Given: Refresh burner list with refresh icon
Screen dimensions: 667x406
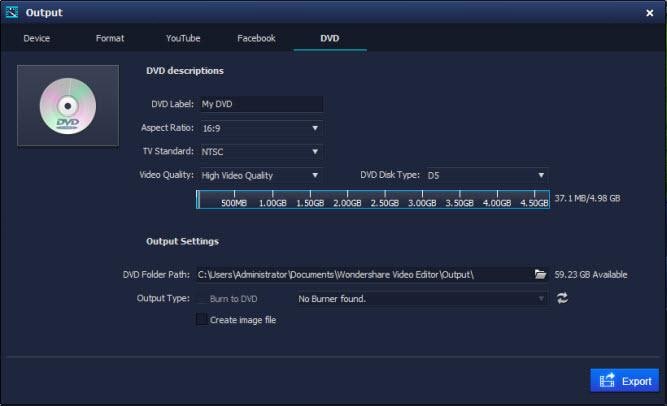Looking at the screenshot, I should coord(562,298).
